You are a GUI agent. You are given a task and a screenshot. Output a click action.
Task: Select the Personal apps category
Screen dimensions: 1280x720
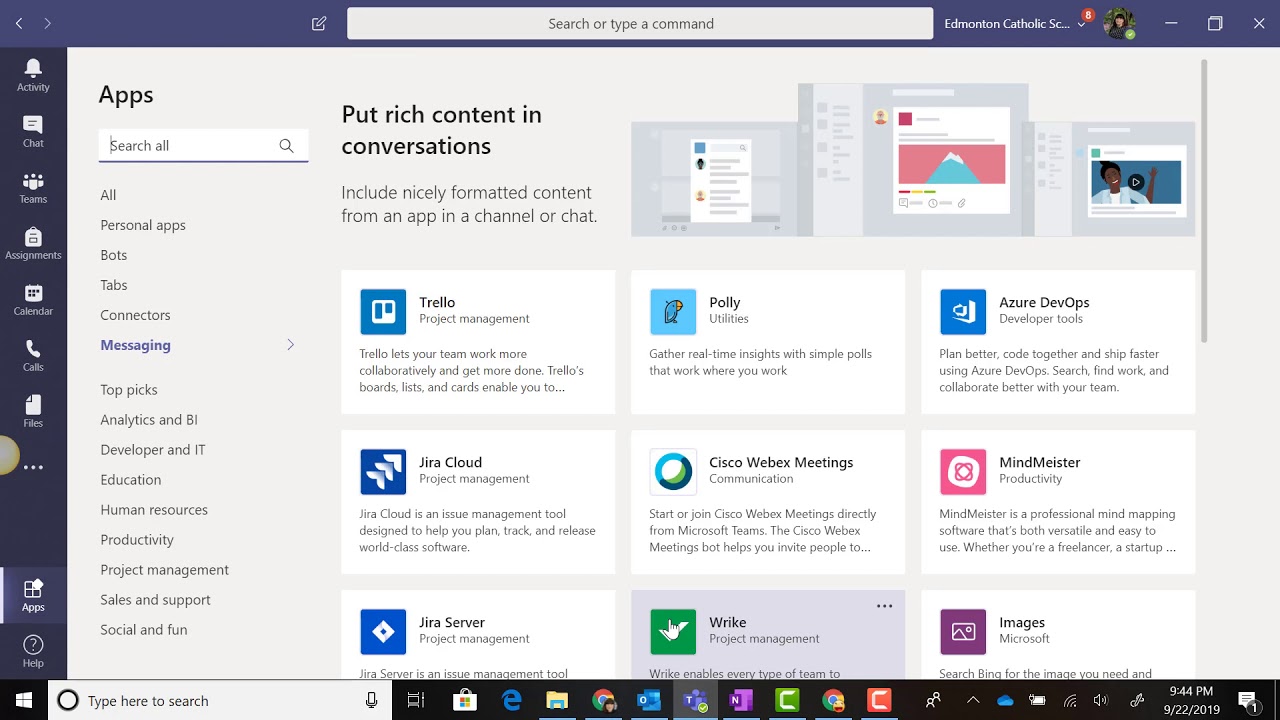click(x=143, y=225)
